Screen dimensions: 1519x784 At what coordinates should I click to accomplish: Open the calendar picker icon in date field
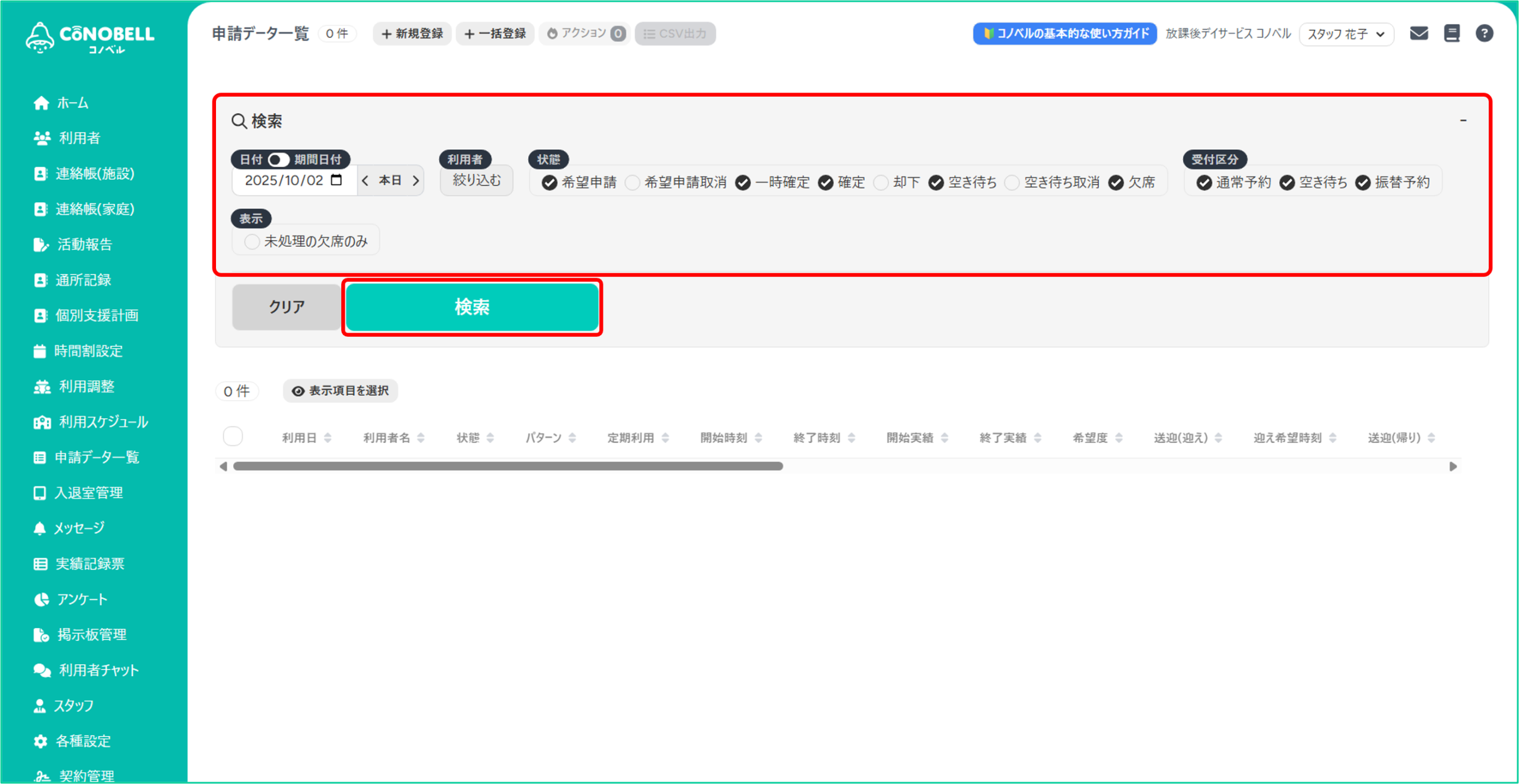[336, 180]
